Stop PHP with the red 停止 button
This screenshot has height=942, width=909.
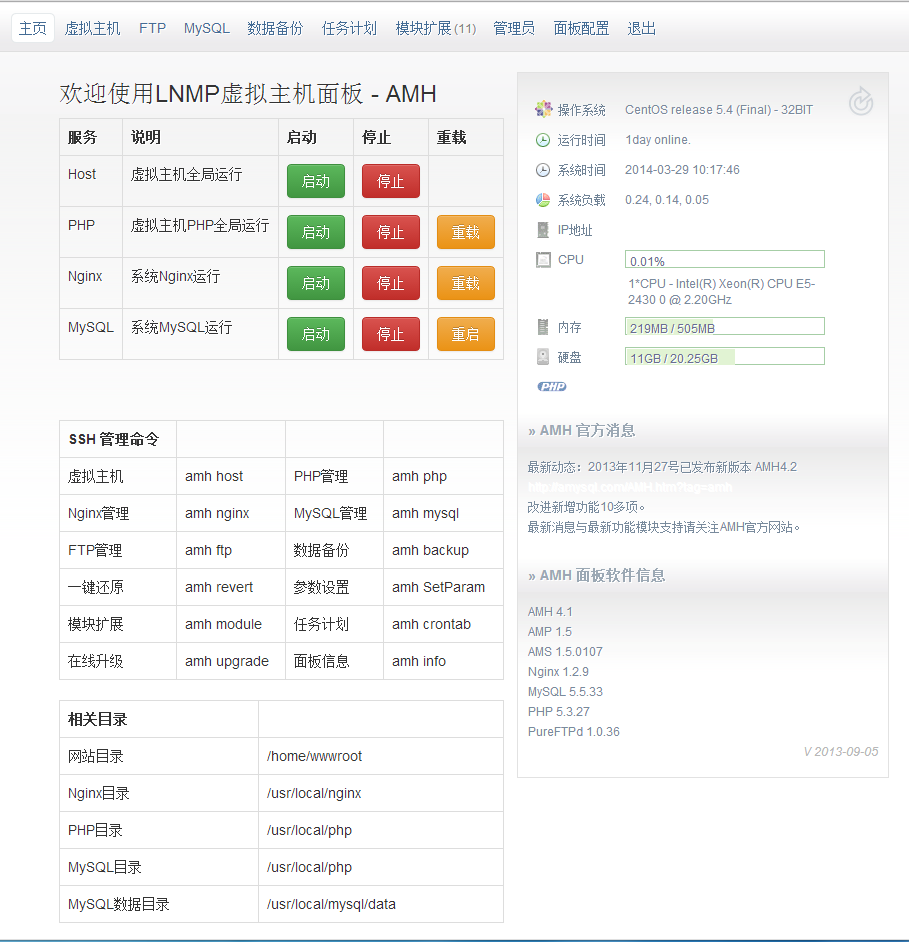390,232
